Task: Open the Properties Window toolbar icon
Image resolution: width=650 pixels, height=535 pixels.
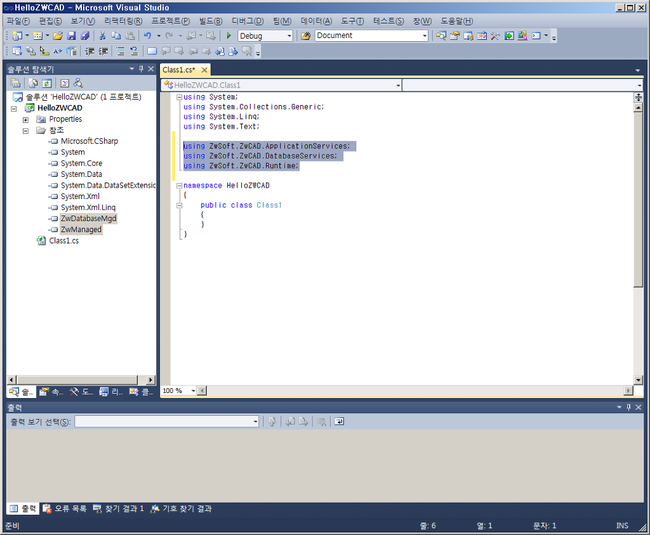Action: pos(455,36)
